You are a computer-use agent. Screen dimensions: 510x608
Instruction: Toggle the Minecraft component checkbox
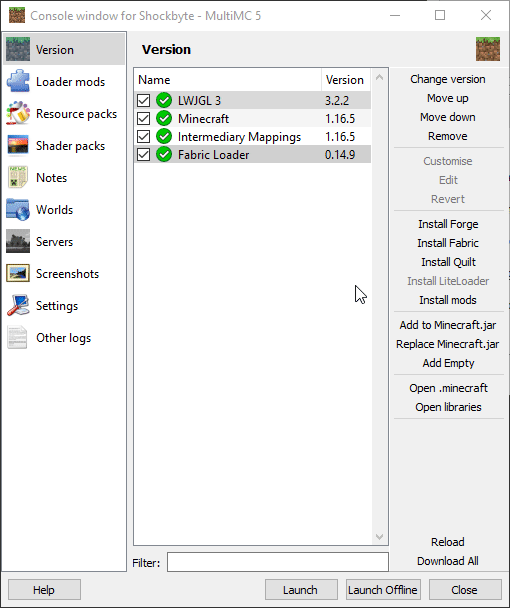pyautogui.click(x=143, y=118)
